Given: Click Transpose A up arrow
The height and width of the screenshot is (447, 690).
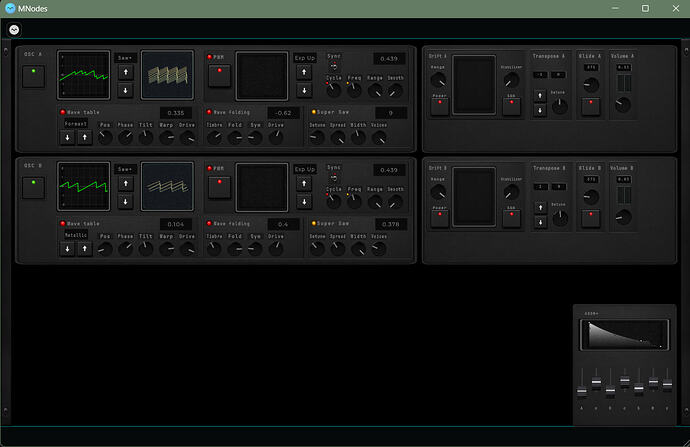Looking at the screenshot, I should pyautogui.click(x=540, y=95).
